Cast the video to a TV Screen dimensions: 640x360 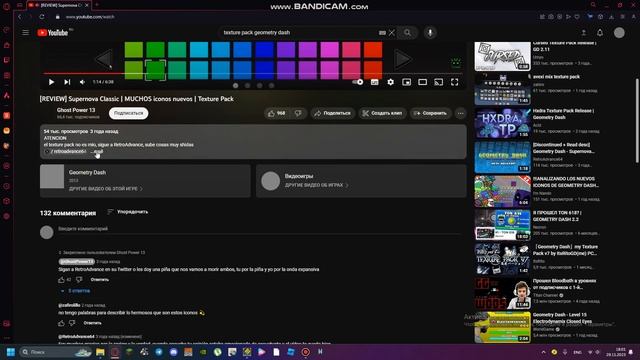click(x=438, y=82)
